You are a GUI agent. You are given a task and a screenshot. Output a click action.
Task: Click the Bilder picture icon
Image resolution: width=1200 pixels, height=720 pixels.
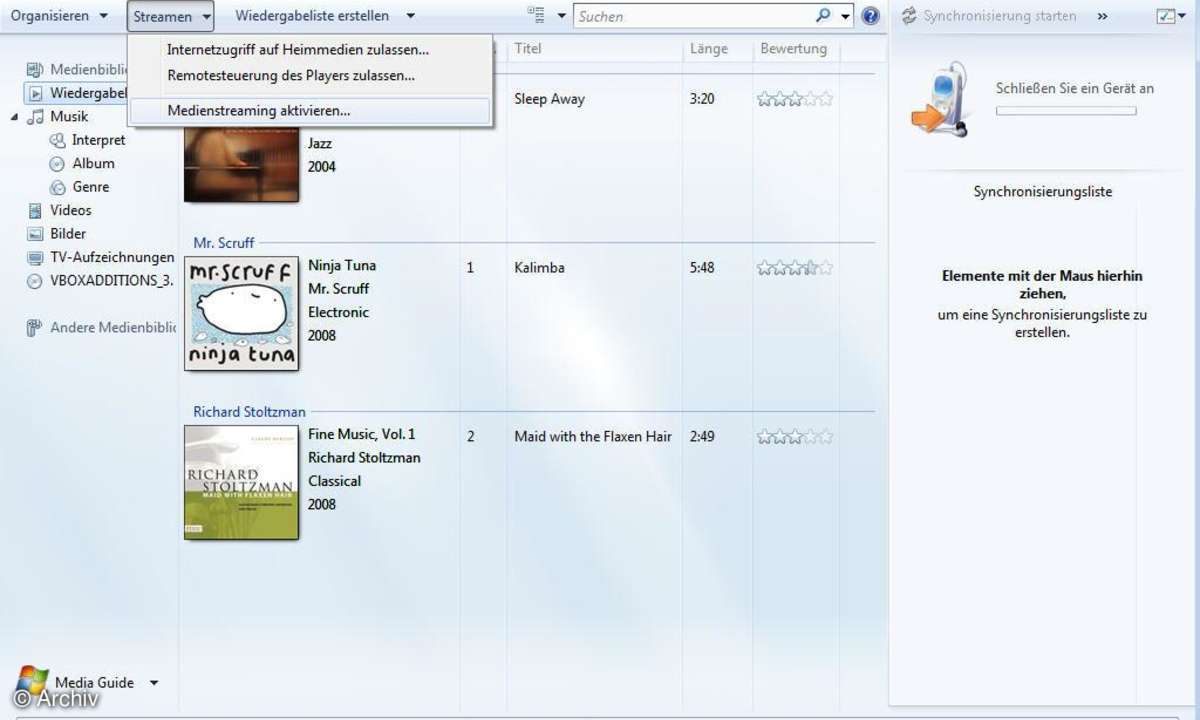[35, 234]
